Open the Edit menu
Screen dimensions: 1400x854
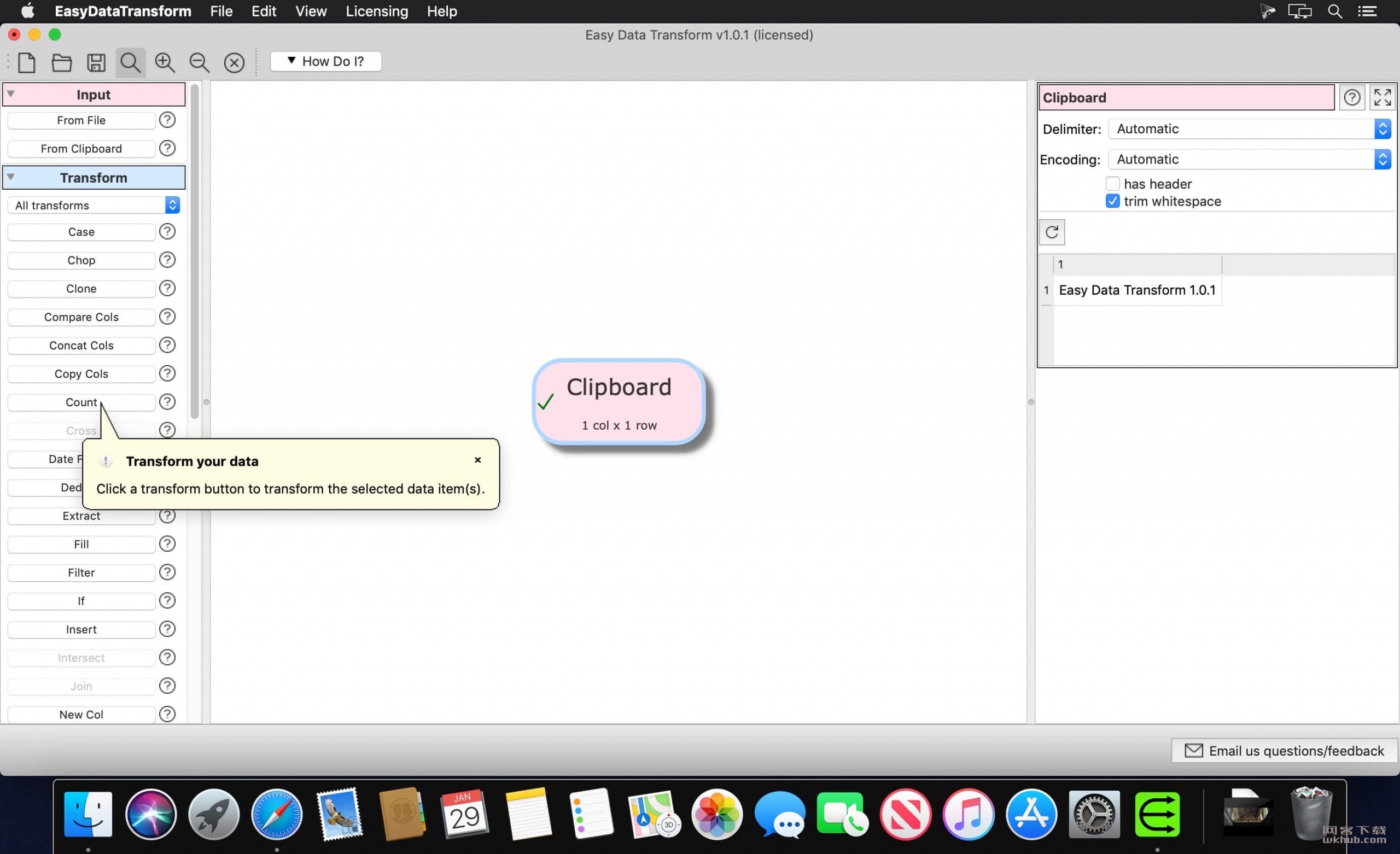click(x=264, y=11)
